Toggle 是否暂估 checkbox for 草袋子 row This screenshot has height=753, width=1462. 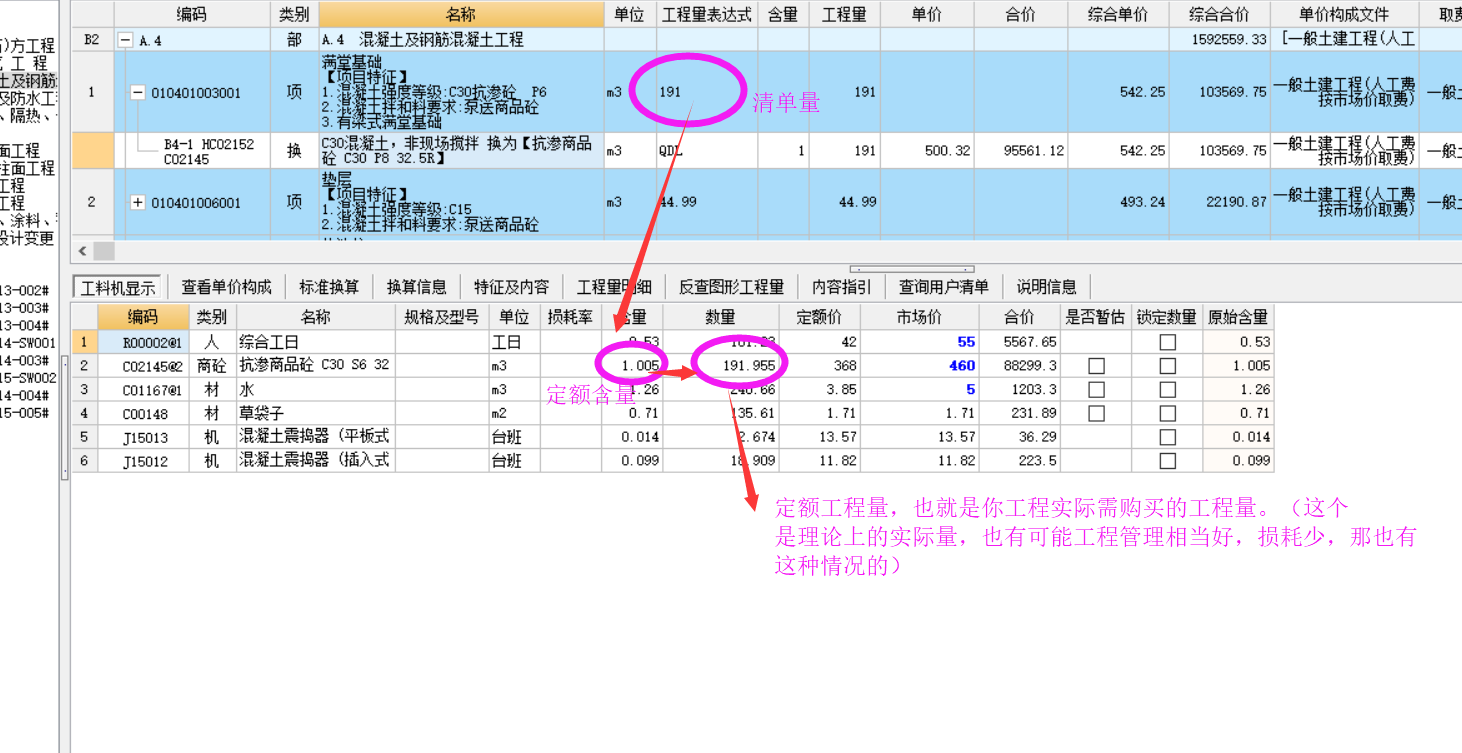coord(1096,413)
